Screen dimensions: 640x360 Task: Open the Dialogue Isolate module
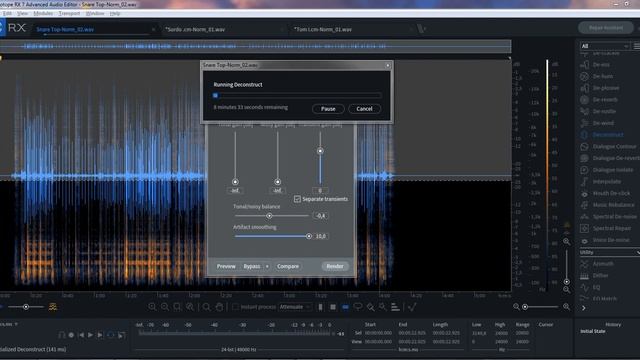[x=613, y=170]
